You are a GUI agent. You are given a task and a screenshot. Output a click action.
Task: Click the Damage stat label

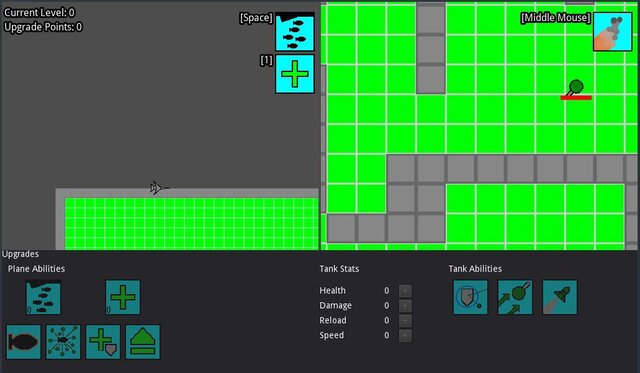336,305
